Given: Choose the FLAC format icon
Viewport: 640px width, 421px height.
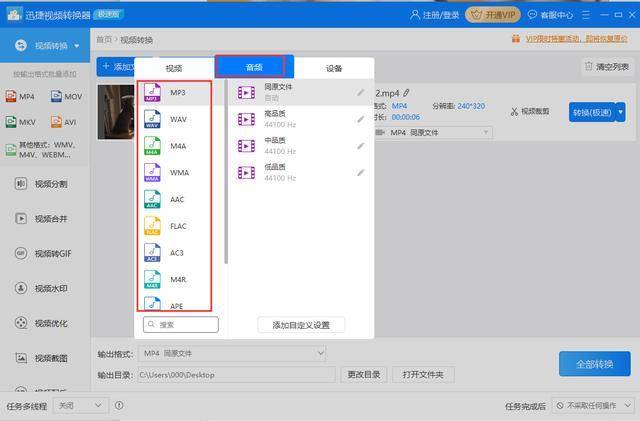Looking at the screenshot, I should coord(152,226).
